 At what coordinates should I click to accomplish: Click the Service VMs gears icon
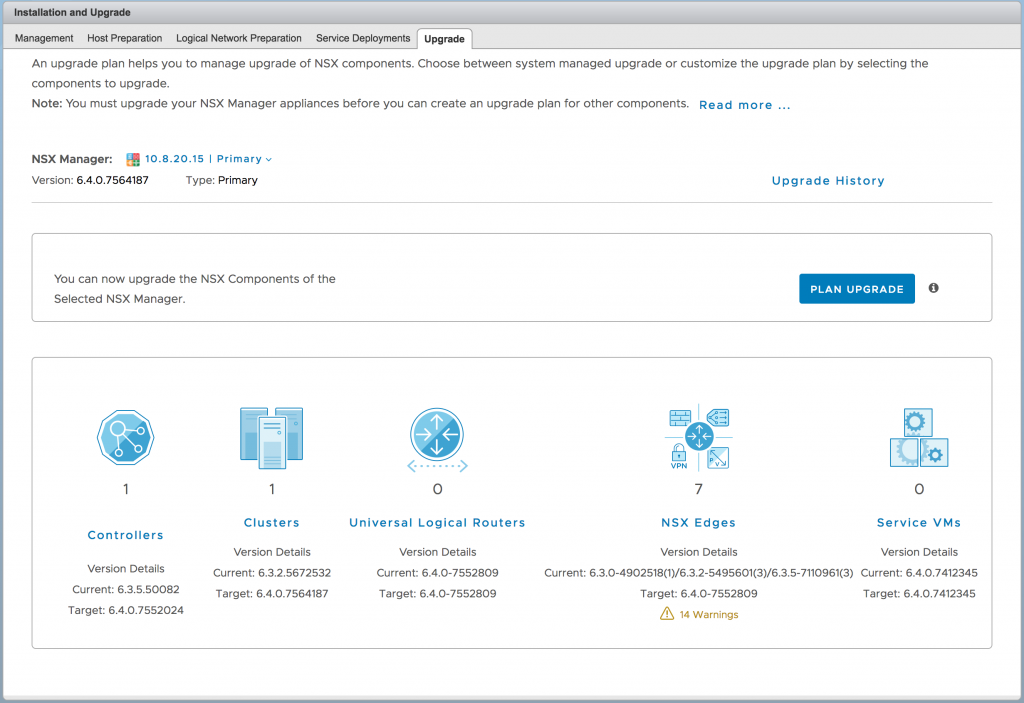pyautogui.click(x=918, y=437)
